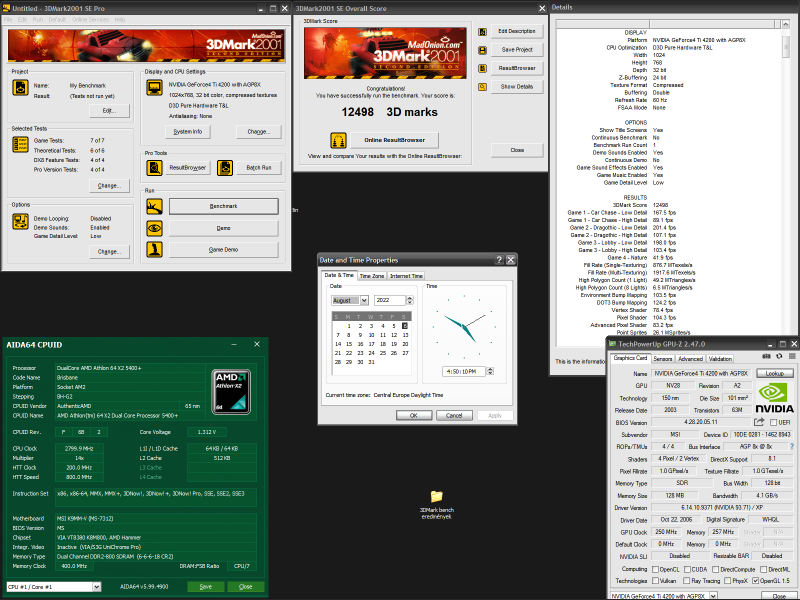The image size is (800, 600).
Task: Click the Lookup button in GPU-Z
Action: pos(774,373)
